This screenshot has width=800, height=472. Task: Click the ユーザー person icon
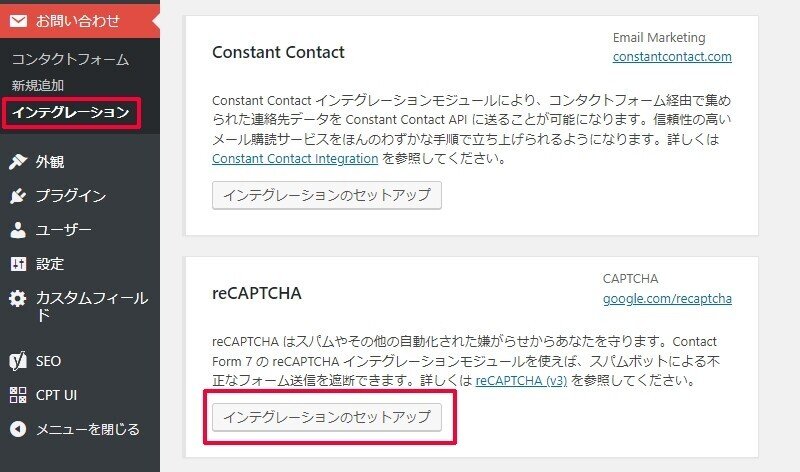[x=18, y=230]
